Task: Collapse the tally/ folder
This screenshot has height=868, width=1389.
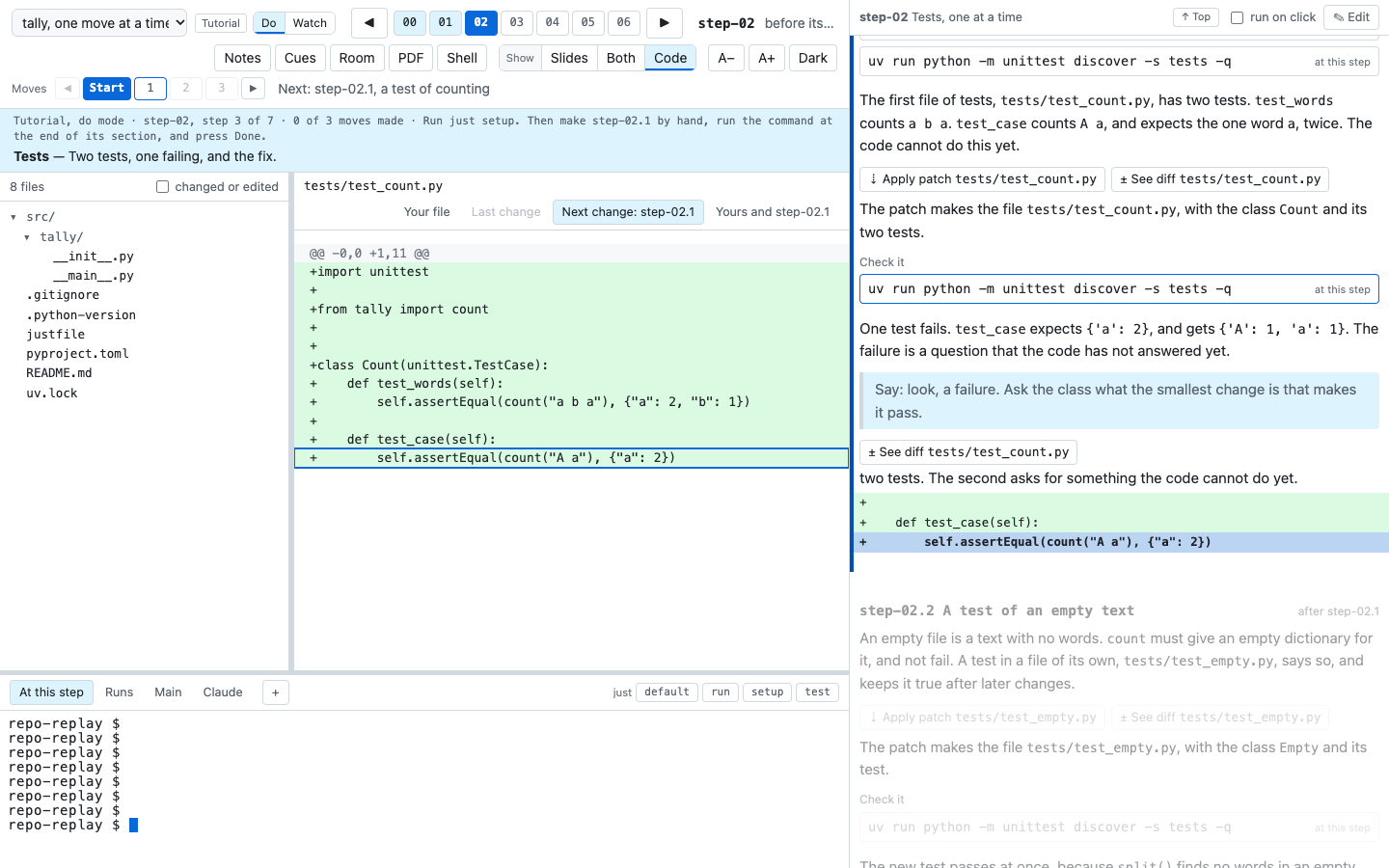Action: 27,237
